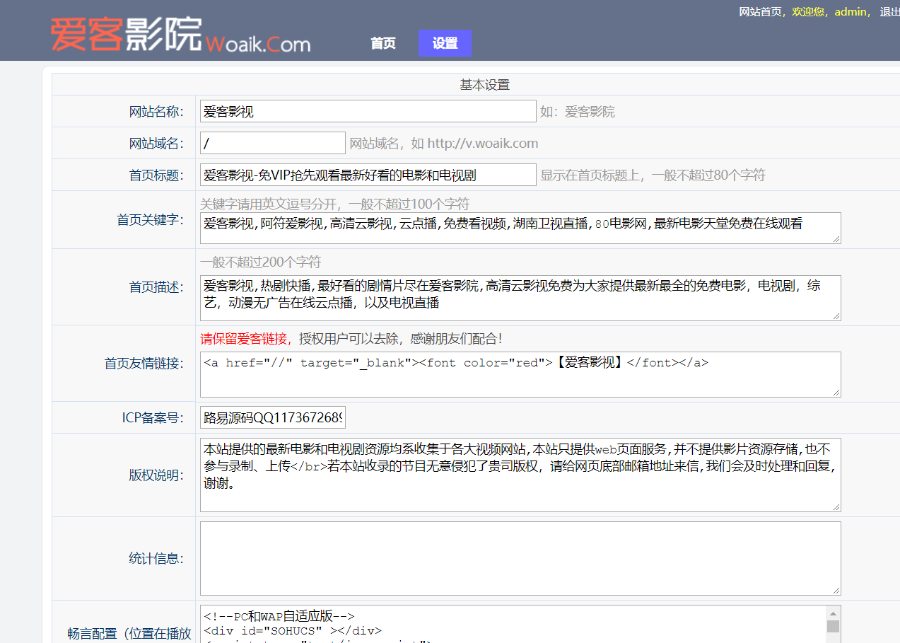Image resolution: width=900 pixels, height=643 pixels.
Task: Click the hint 一般不超过200个字符
Action: [x=260, y=262]
